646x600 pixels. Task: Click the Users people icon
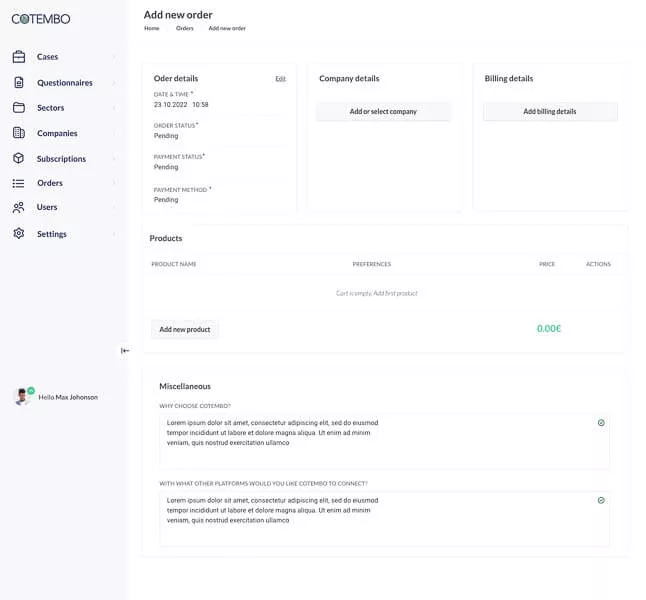tap(19, 207)
